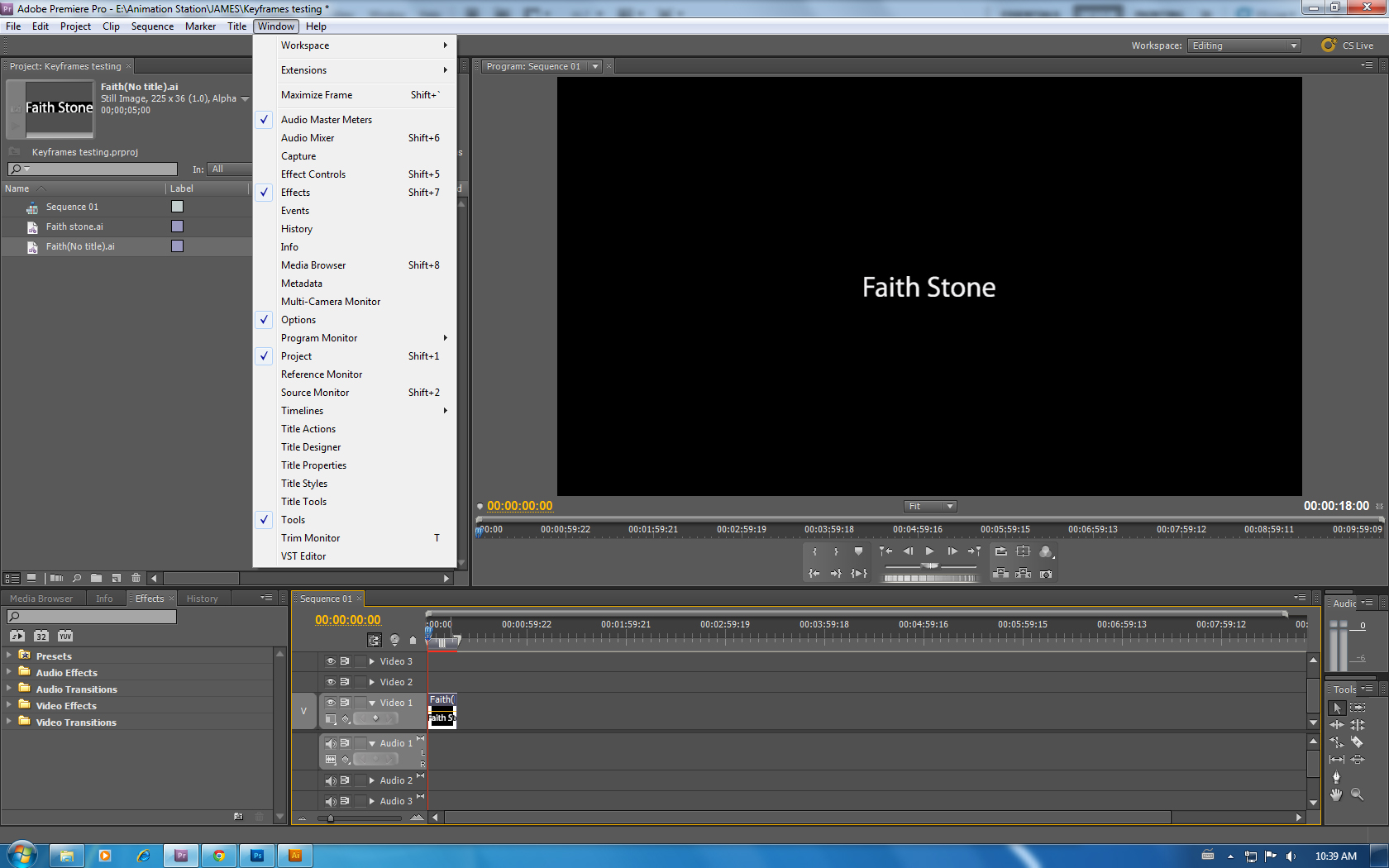
Task: Expand the Presets folder in Effects
Action: 9,655
